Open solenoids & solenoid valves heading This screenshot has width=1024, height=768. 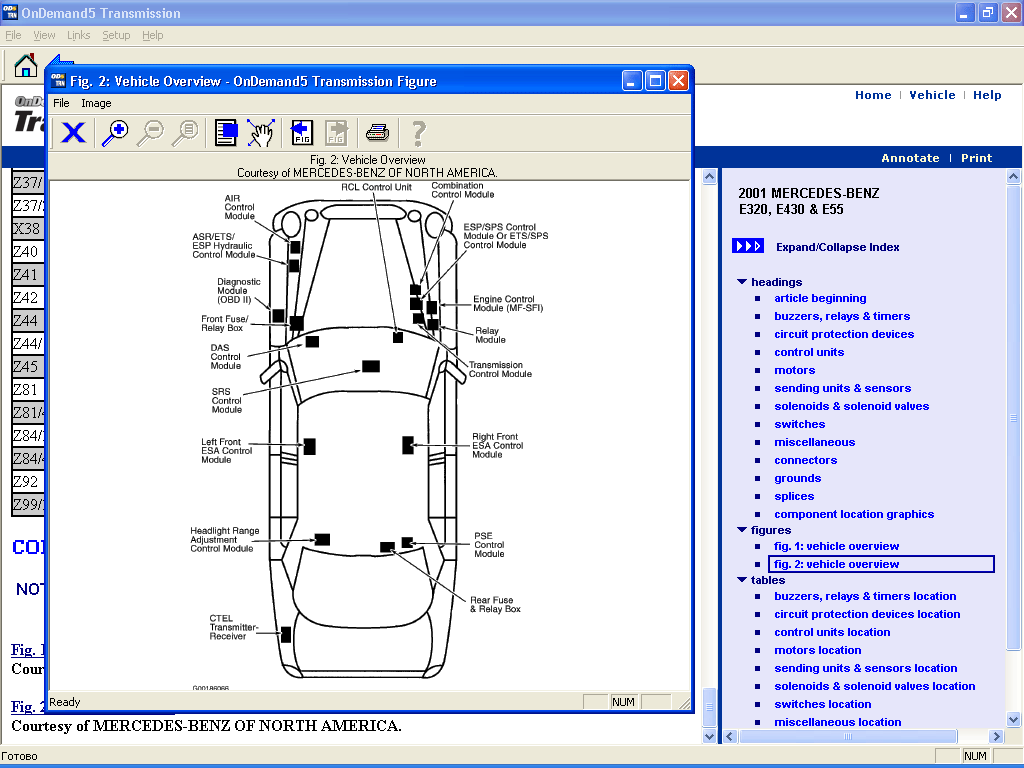click(x=852, y=406)
